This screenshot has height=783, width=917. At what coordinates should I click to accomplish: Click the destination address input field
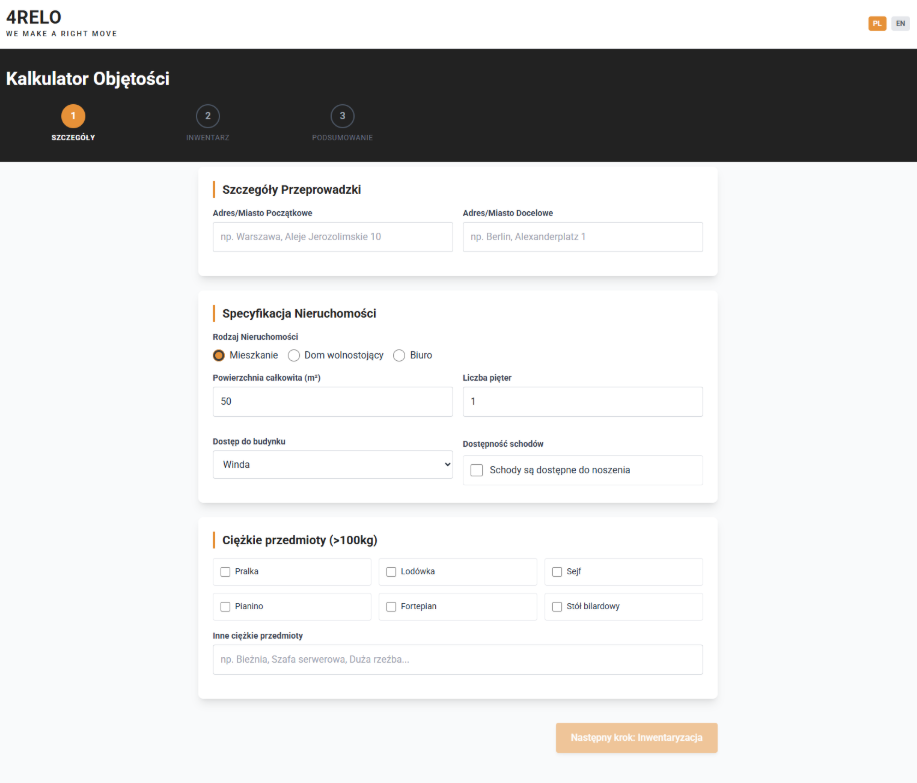click(x=582, y=237)
